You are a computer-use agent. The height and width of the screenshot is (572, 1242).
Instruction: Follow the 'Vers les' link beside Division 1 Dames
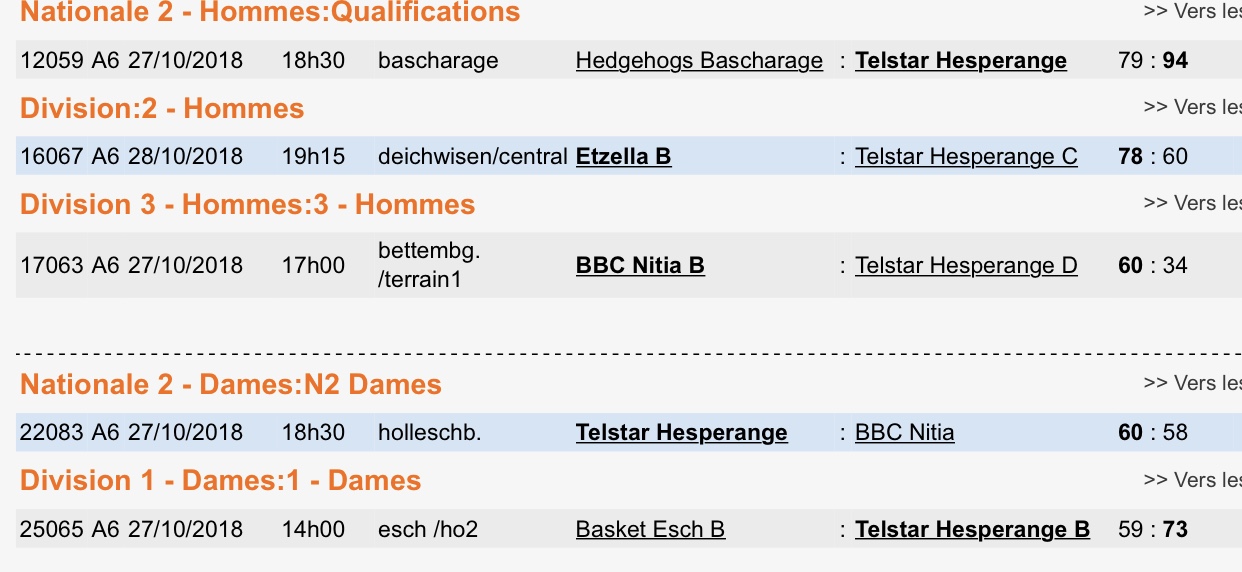pos(1192,480)
